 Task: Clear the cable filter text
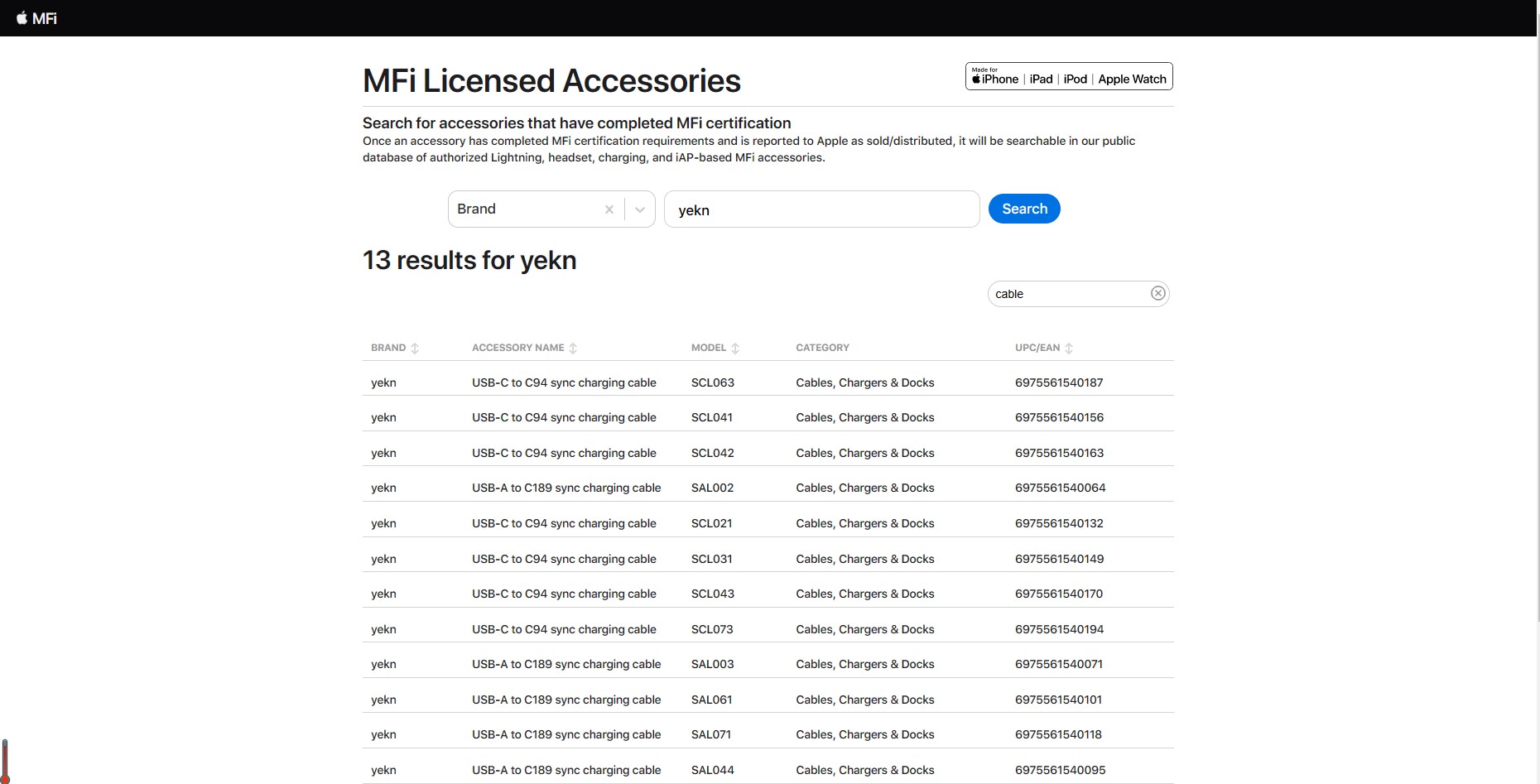click(1157, 293)
